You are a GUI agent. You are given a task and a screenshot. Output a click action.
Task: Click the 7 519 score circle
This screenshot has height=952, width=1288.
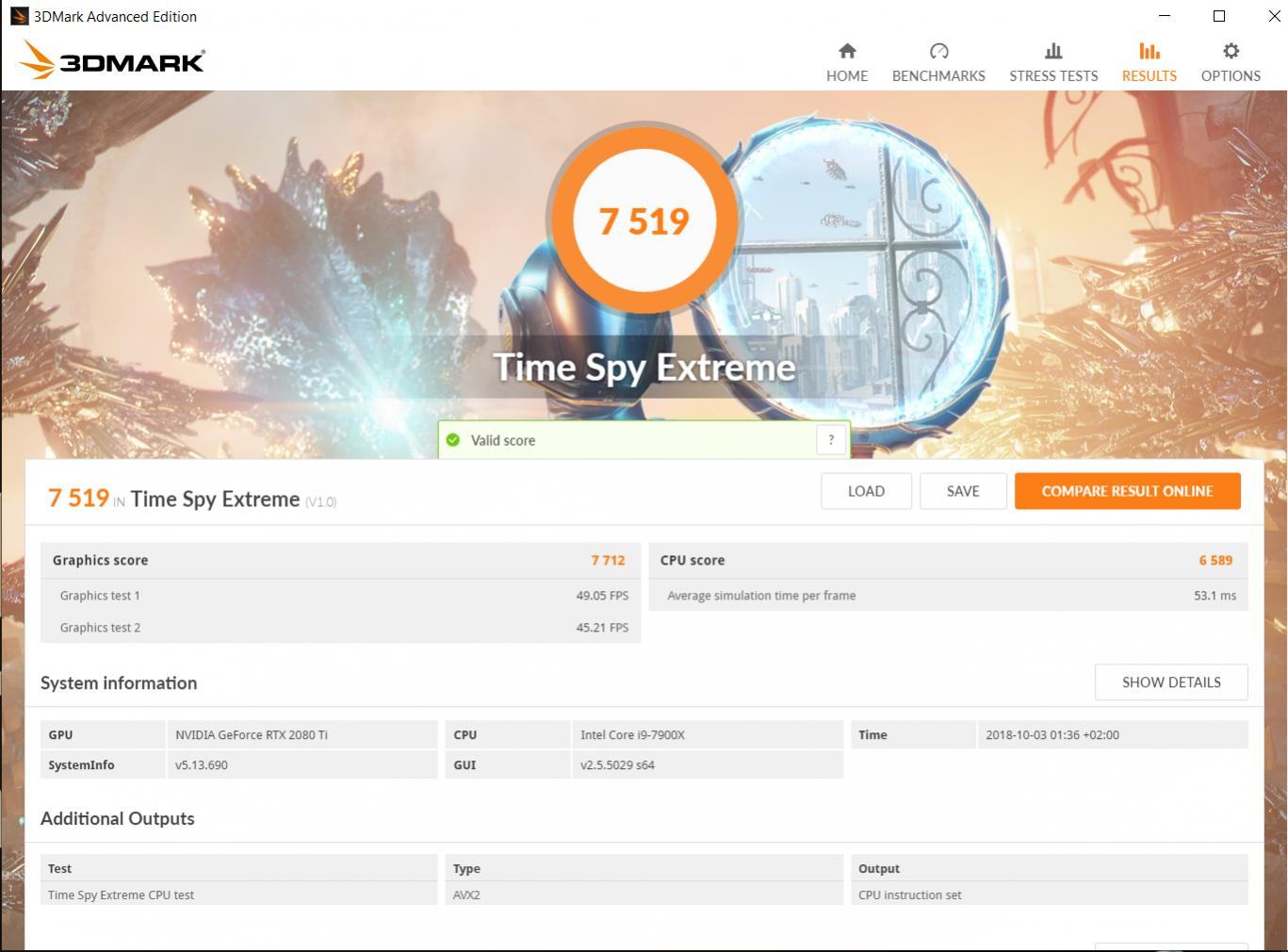coord(644,220)
